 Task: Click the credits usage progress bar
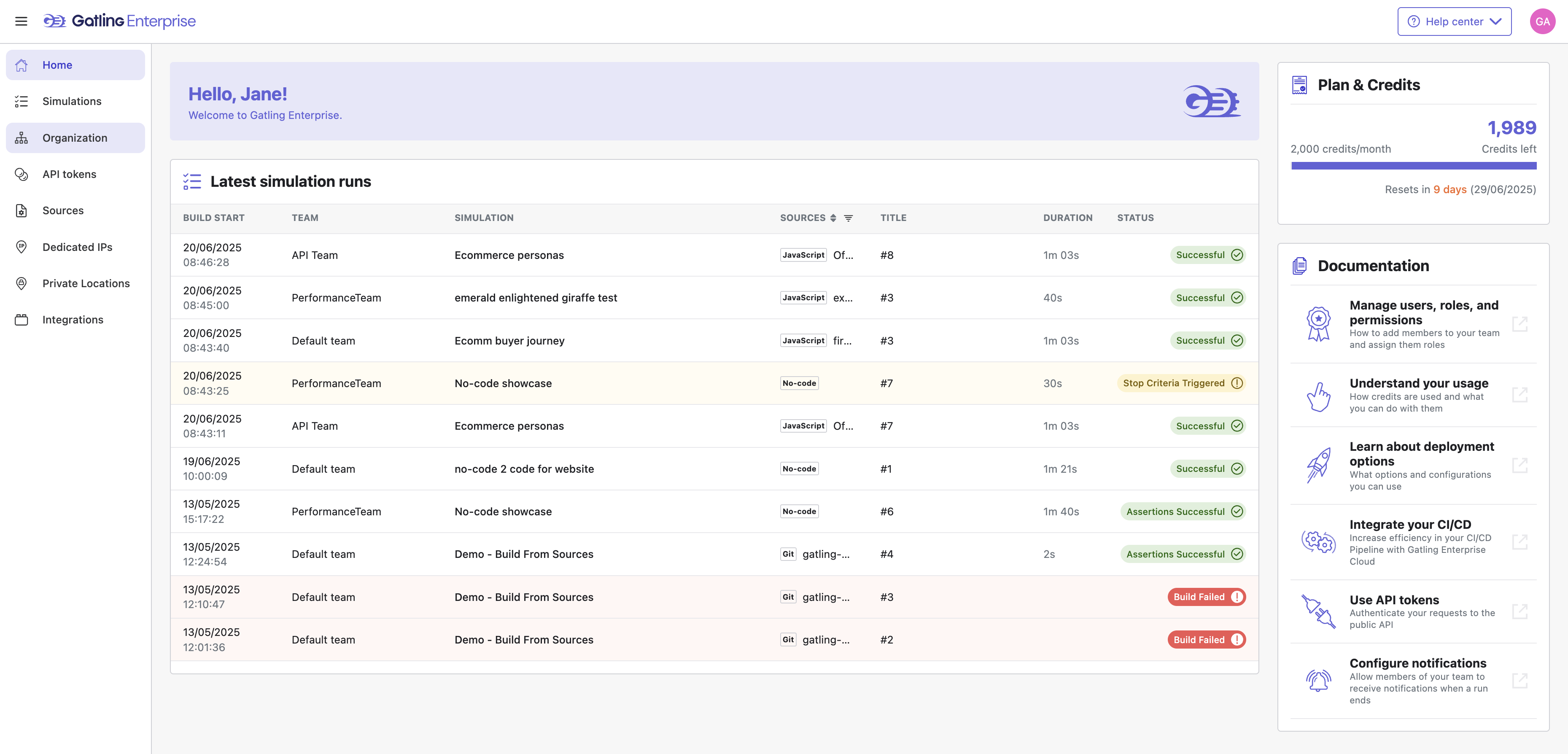(1413, 166)
